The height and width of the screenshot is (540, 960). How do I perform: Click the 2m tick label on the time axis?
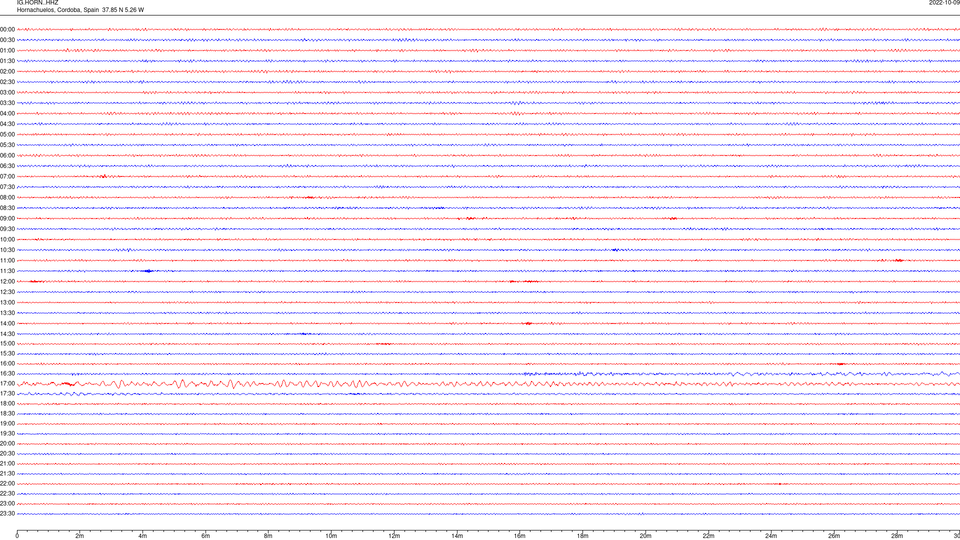[x=80, y=536]
